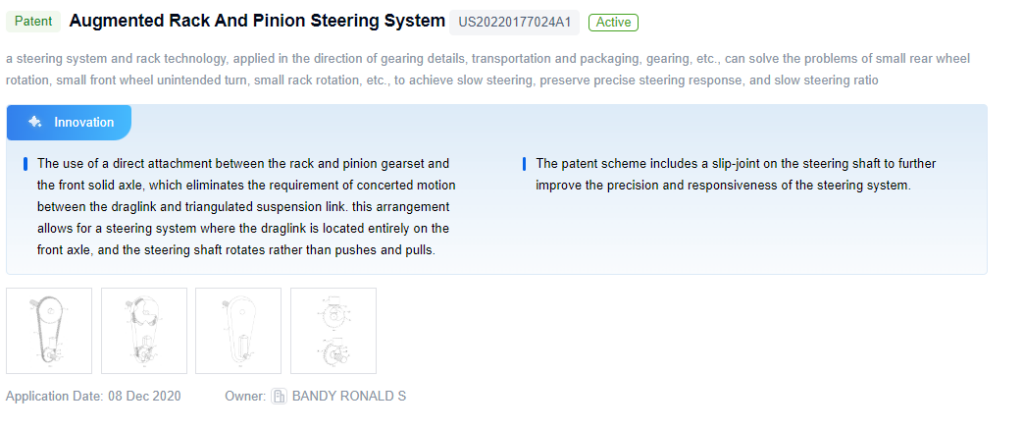Click the application date 08 Dec 2020
1024x429 pixels.
144,396
